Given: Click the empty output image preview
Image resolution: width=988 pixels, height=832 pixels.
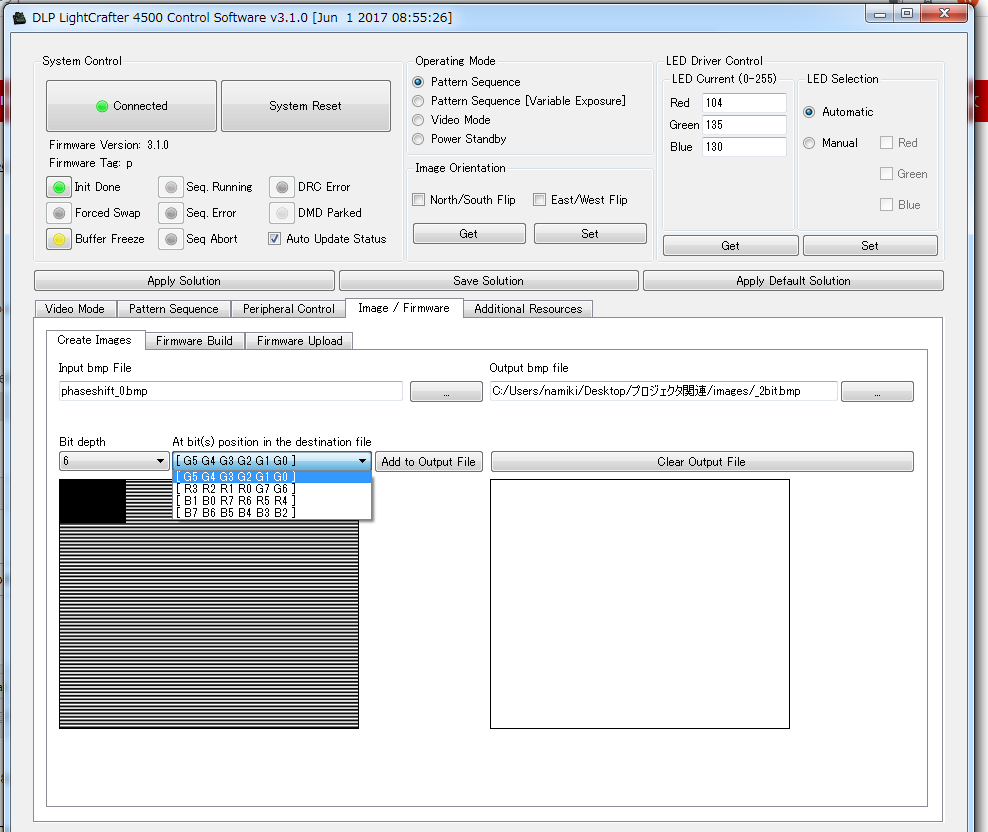Looking at the screenshot, I should (x=640, y=604).
